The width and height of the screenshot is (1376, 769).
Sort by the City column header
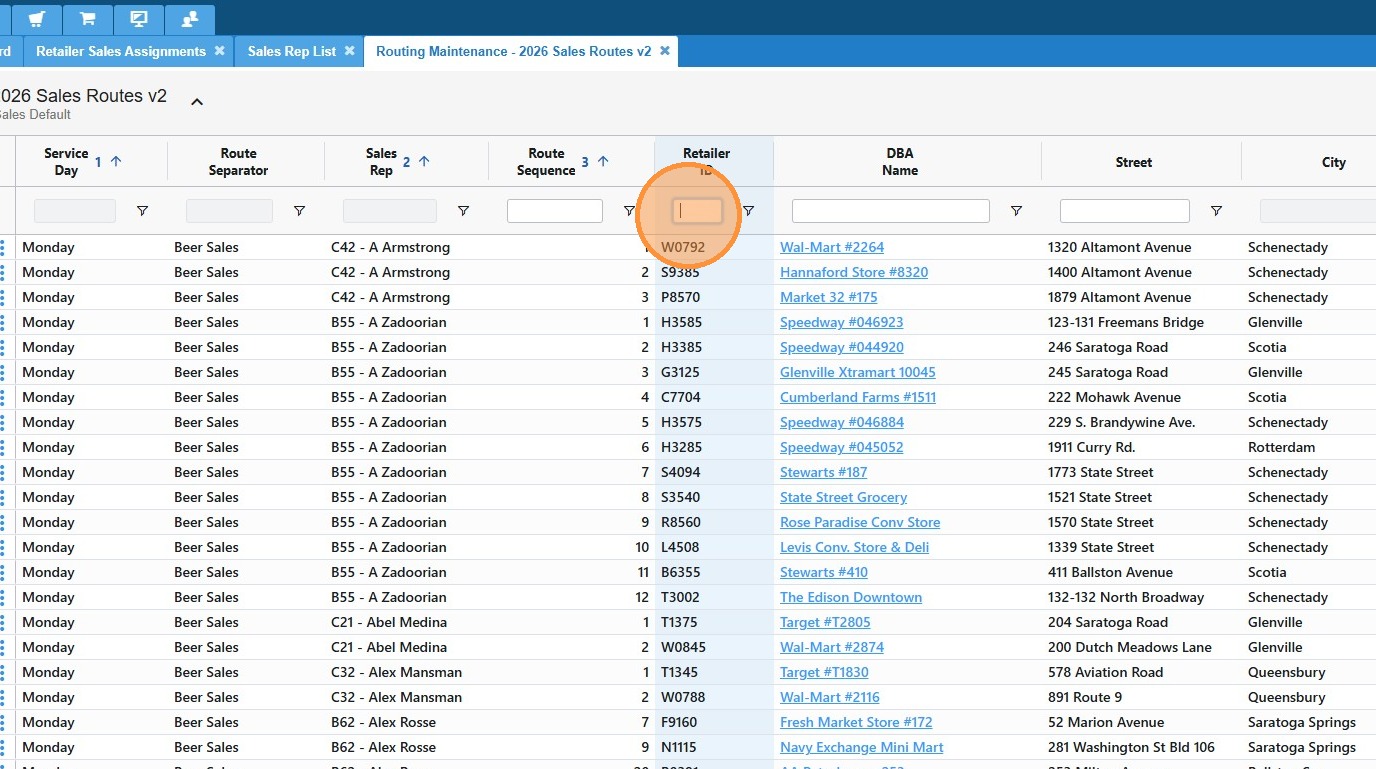click(1333, 162)
